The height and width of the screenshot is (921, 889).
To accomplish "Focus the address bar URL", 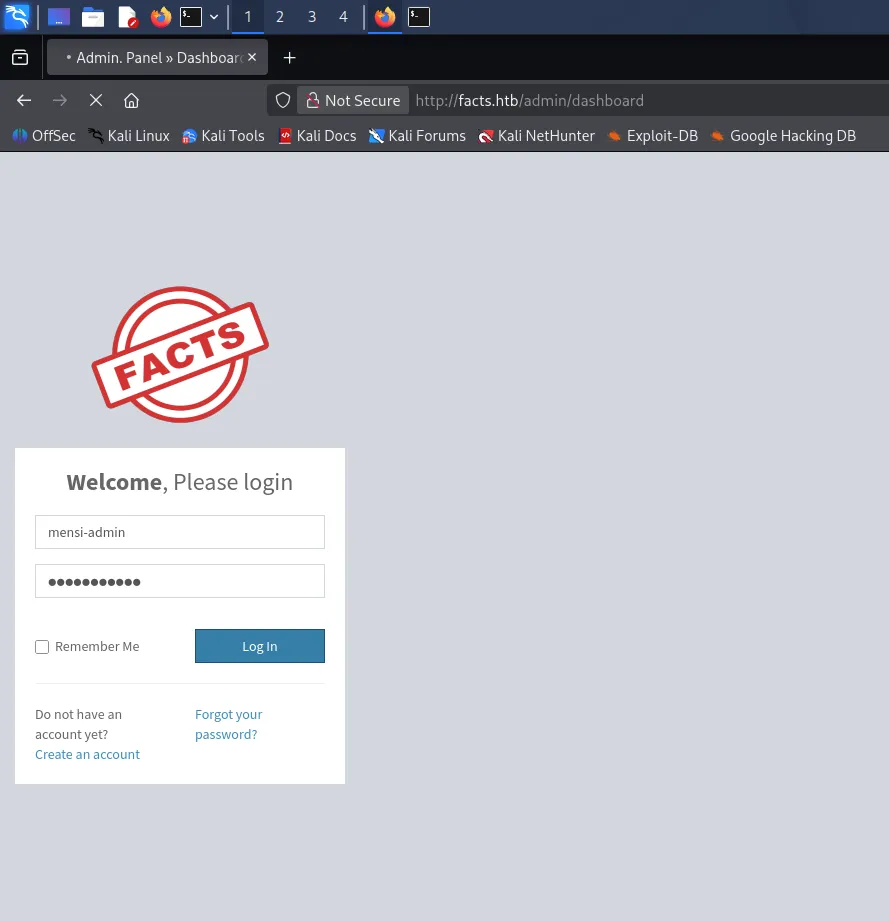I will pyautogui.click(x=530, y=100).
